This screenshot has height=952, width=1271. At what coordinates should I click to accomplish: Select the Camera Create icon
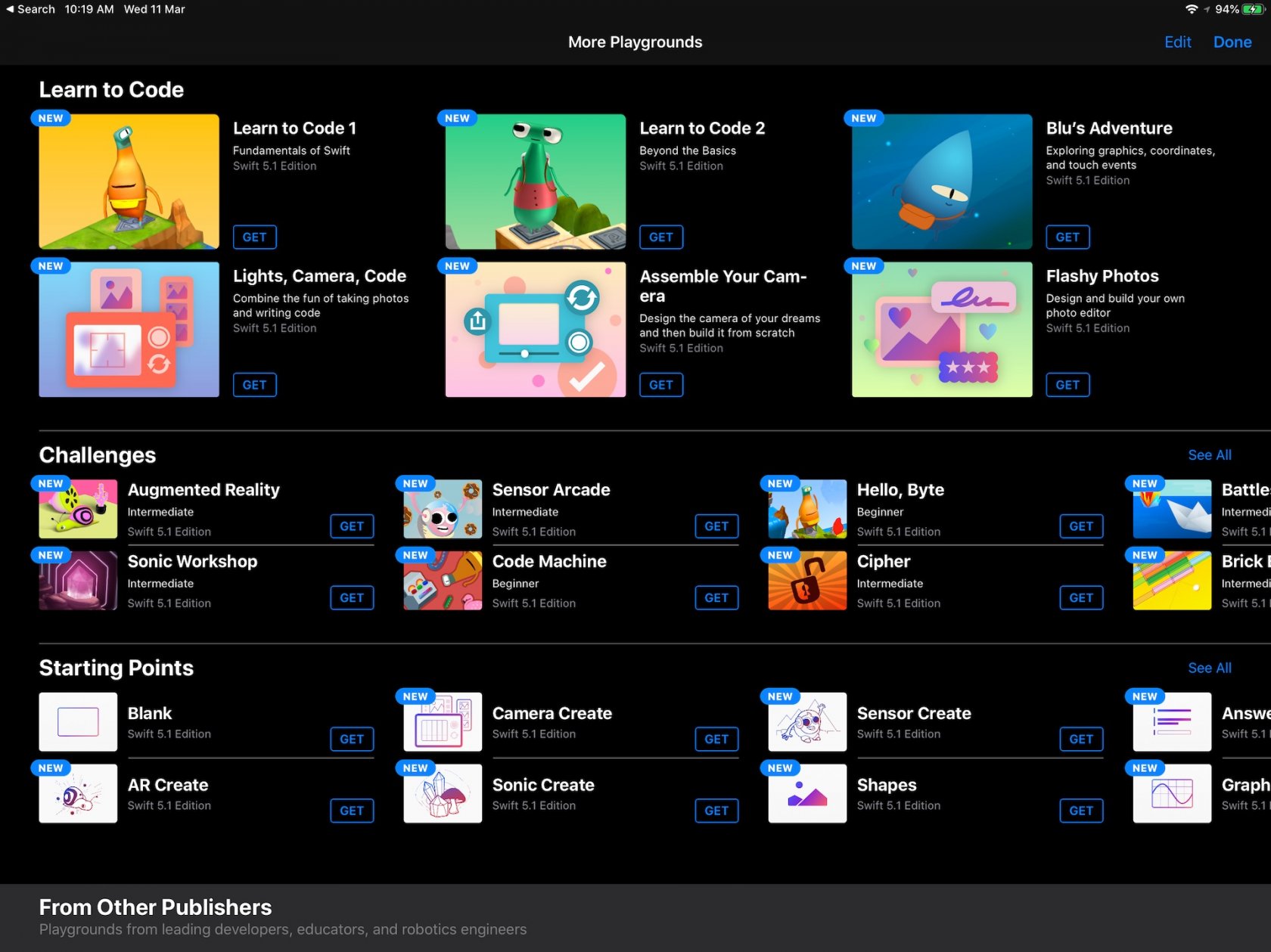pos(442,721)
